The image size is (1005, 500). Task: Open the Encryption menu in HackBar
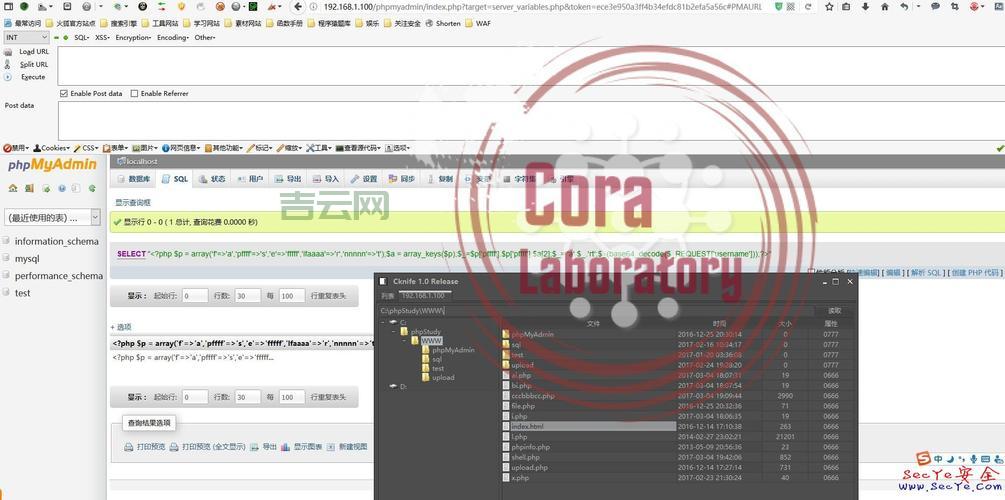click(x=133, y=37)
